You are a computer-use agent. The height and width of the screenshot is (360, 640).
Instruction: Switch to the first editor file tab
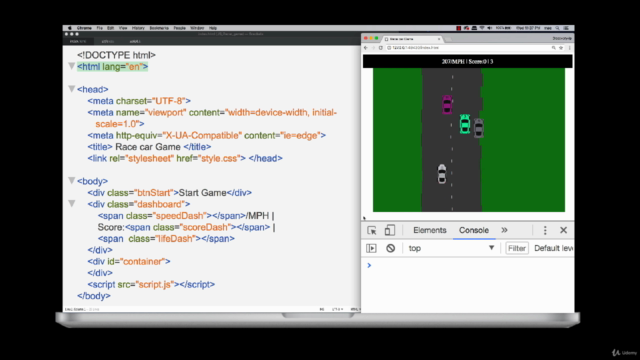78,42
